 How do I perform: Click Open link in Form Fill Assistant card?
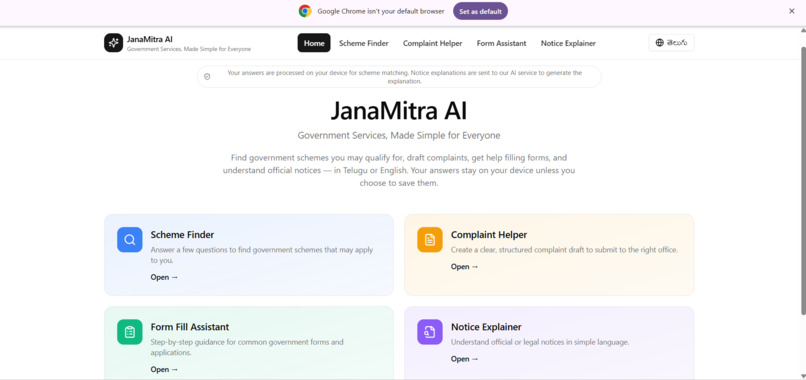(164, 369)
